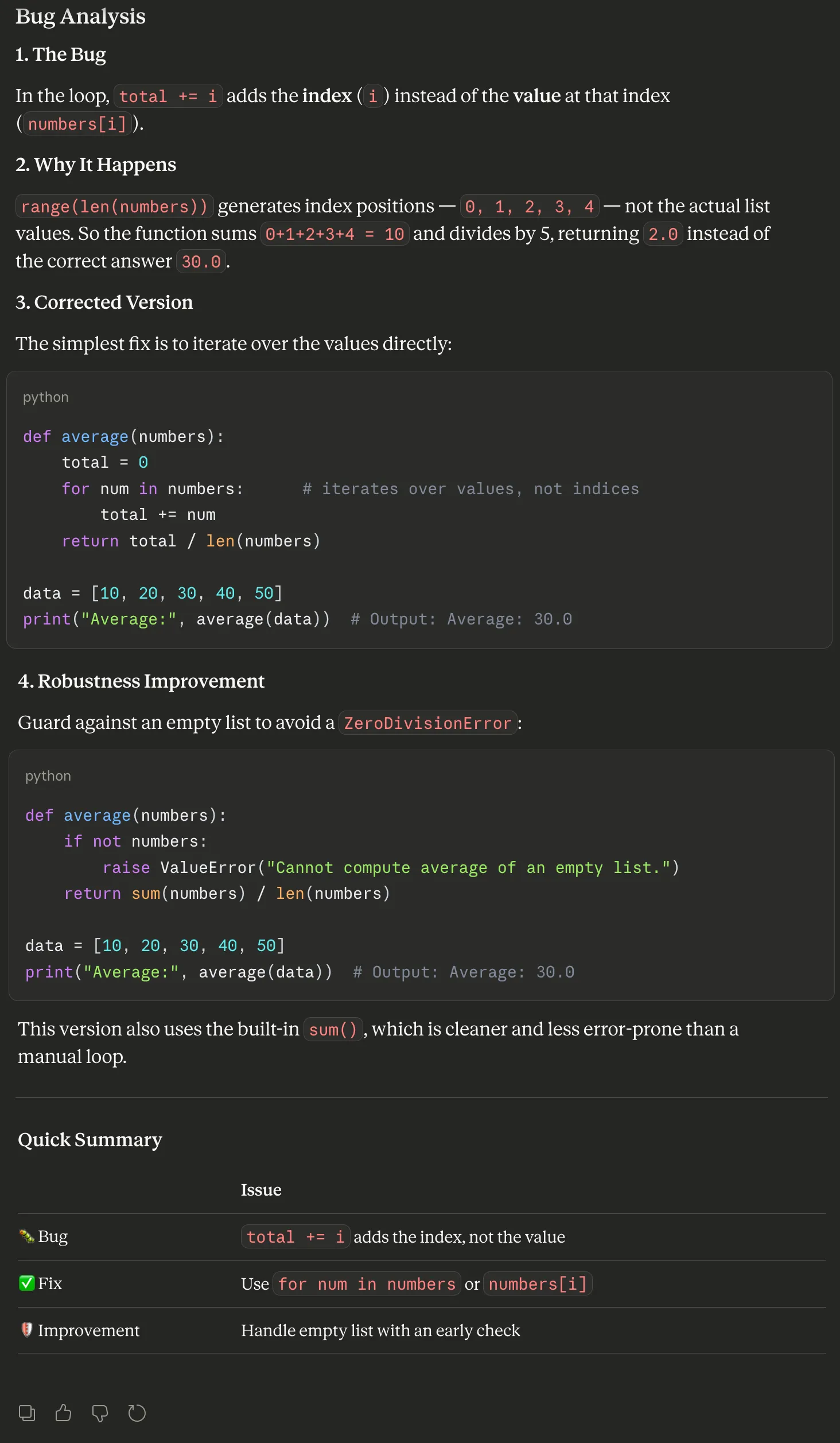Click the retry response icon
840x1443 pixels.
click(x=137, y=1413)
